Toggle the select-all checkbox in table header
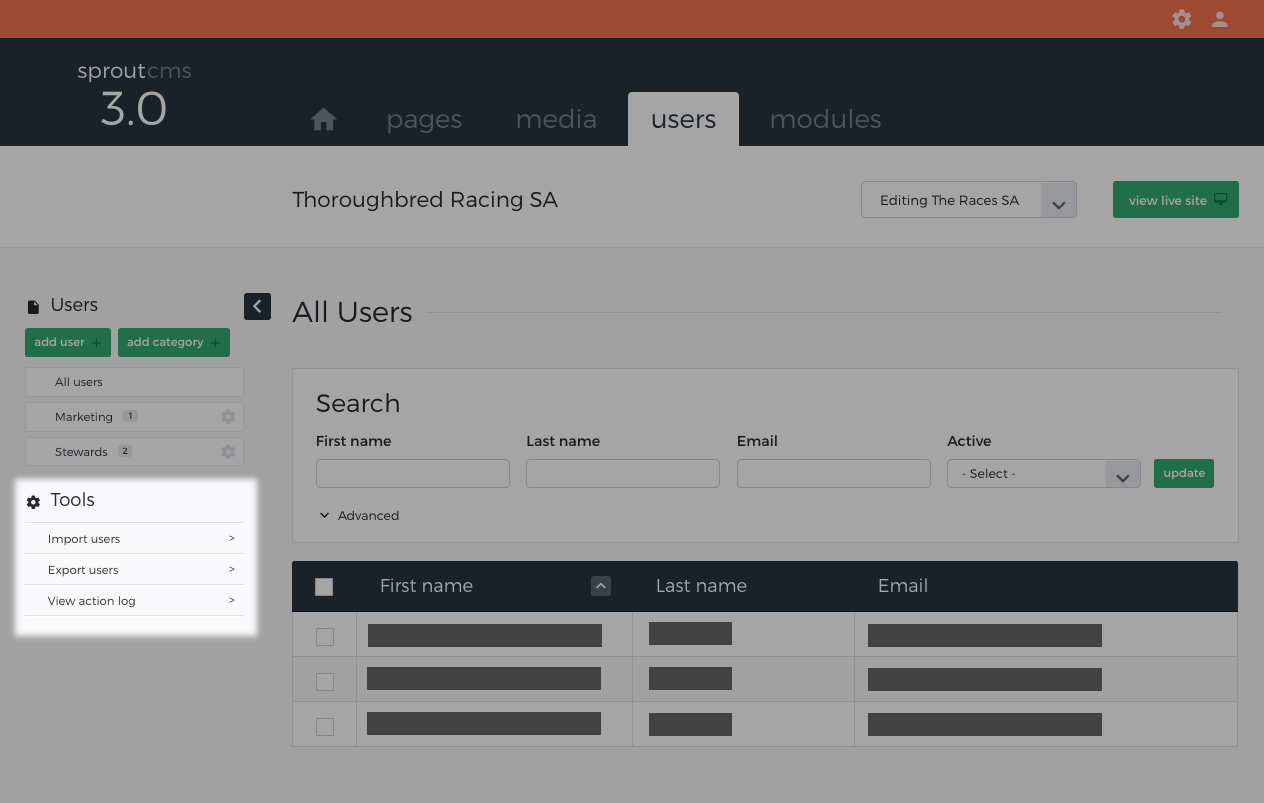This screenshot has height=803, width=1264. (324, 587)
